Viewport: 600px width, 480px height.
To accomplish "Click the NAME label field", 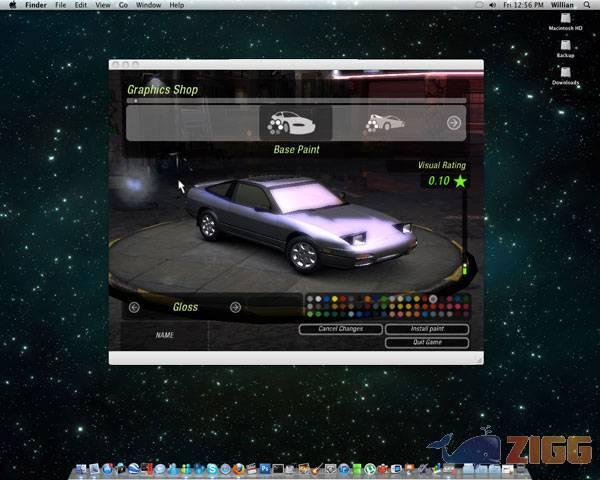I will [165, 335].
